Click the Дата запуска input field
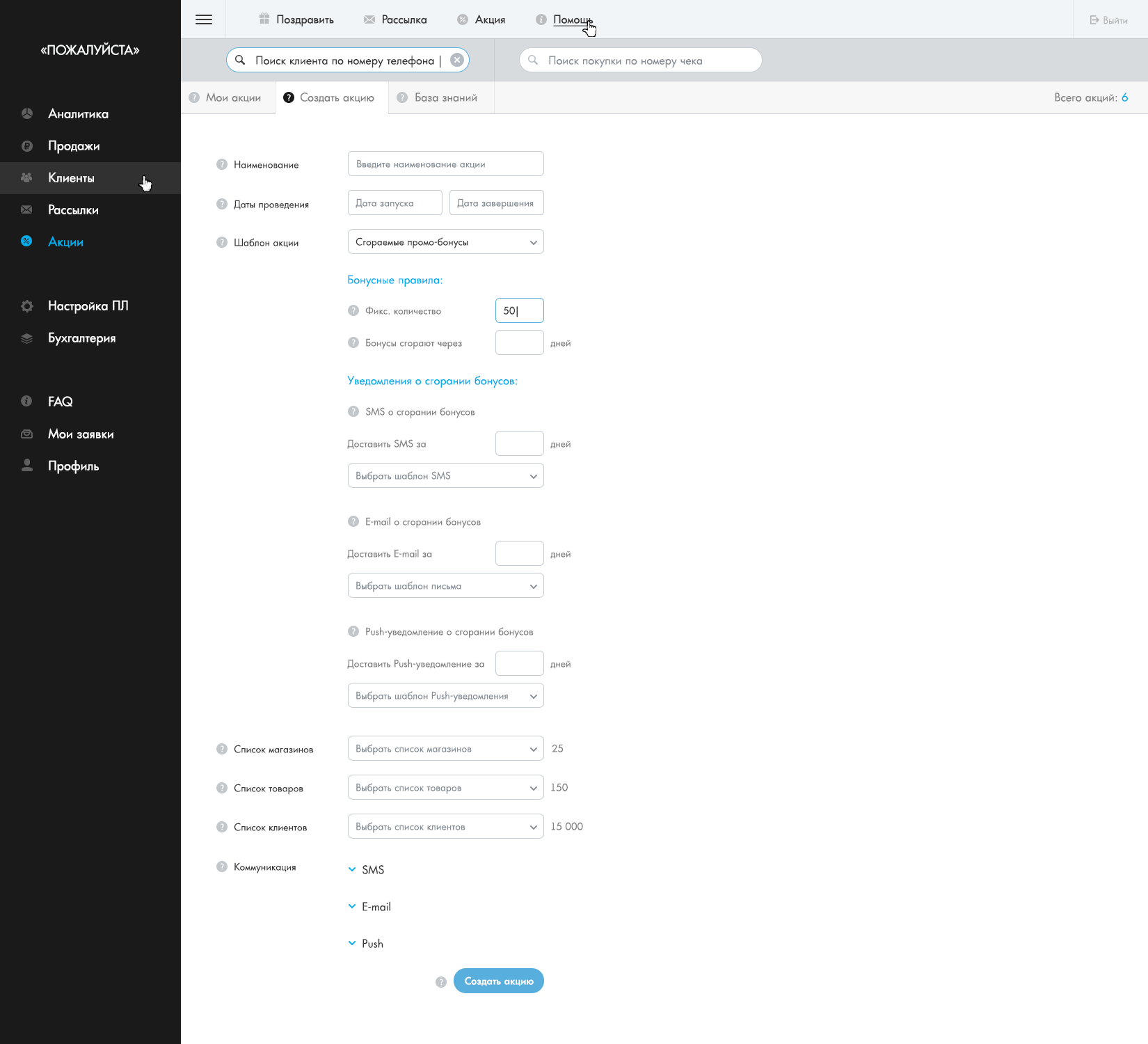 pyautogui.click(x=394, y=203)
